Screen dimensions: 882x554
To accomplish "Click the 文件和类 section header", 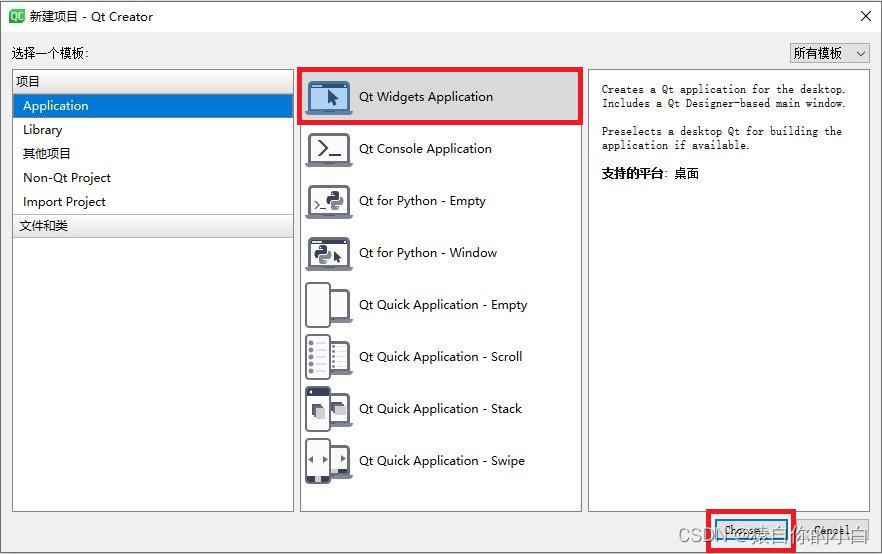I will click(153, 226).
